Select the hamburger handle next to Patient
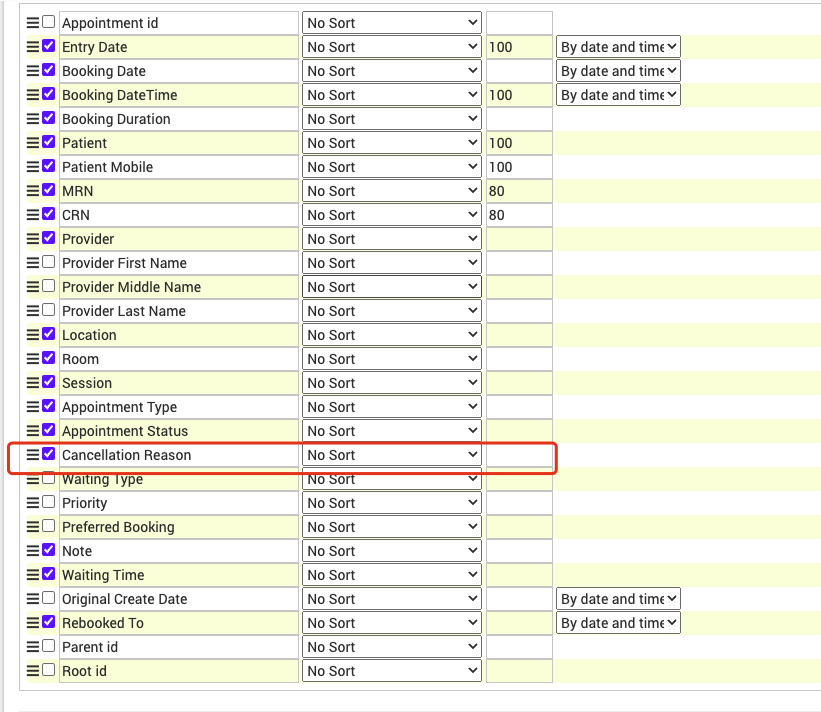The width and height of the screenshot is (821, 712). coord(33,143)
